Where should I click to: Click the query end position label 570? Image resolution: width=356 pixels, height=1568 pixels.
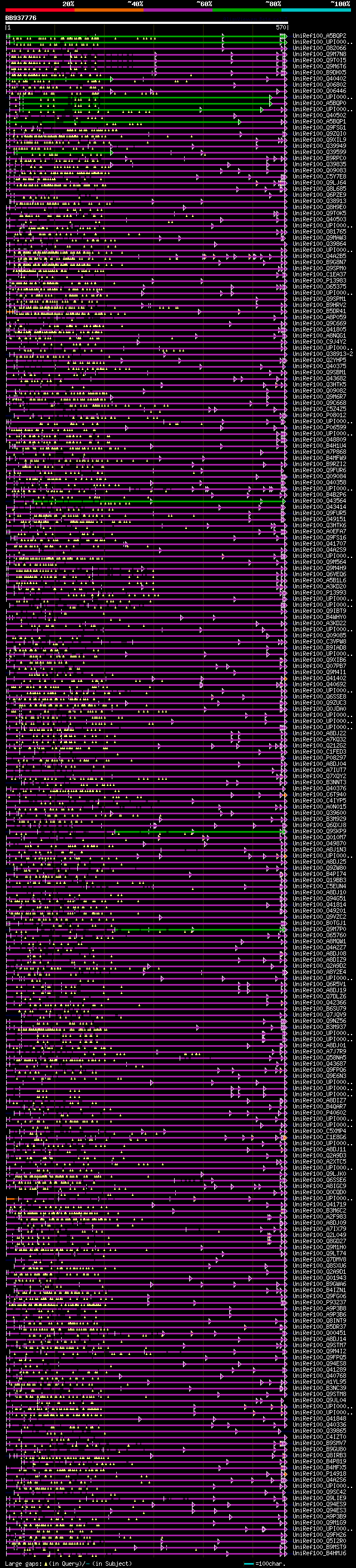(x=280, y=27)
